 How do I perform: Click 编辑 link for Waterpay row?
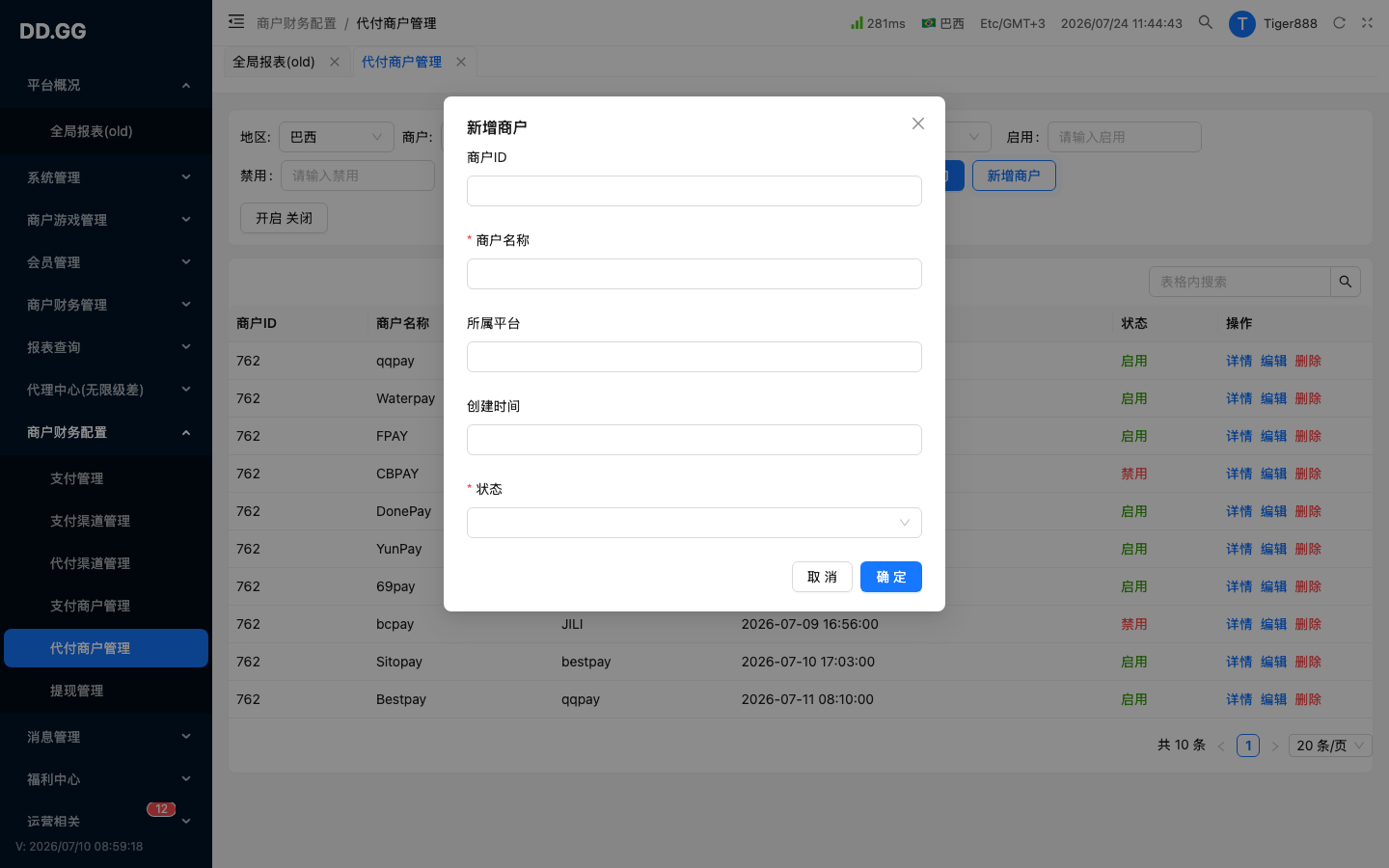pyautogui.click(x=1274, y=398)
